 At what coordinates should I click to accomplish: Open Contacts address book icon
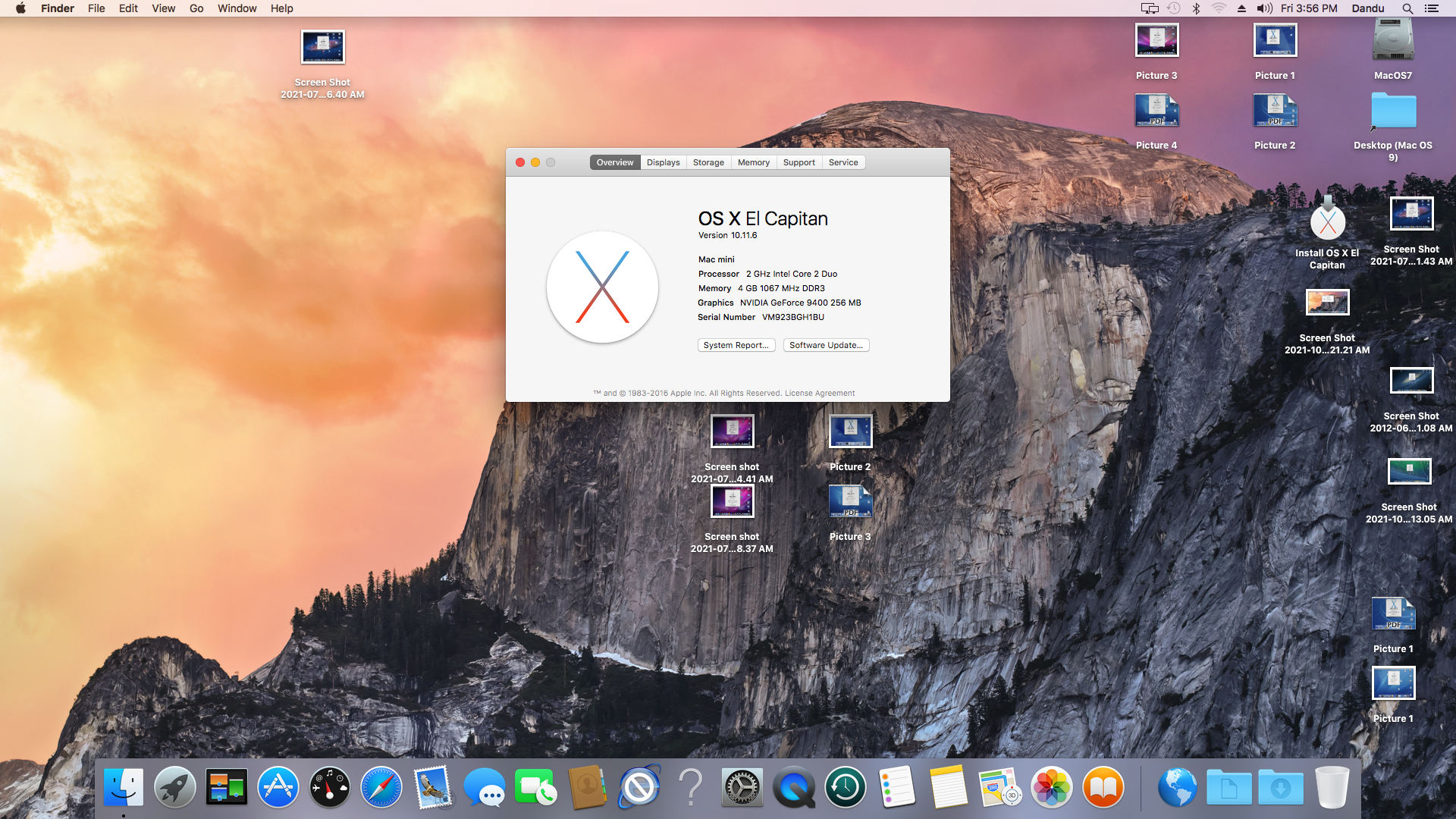[587, 787]
